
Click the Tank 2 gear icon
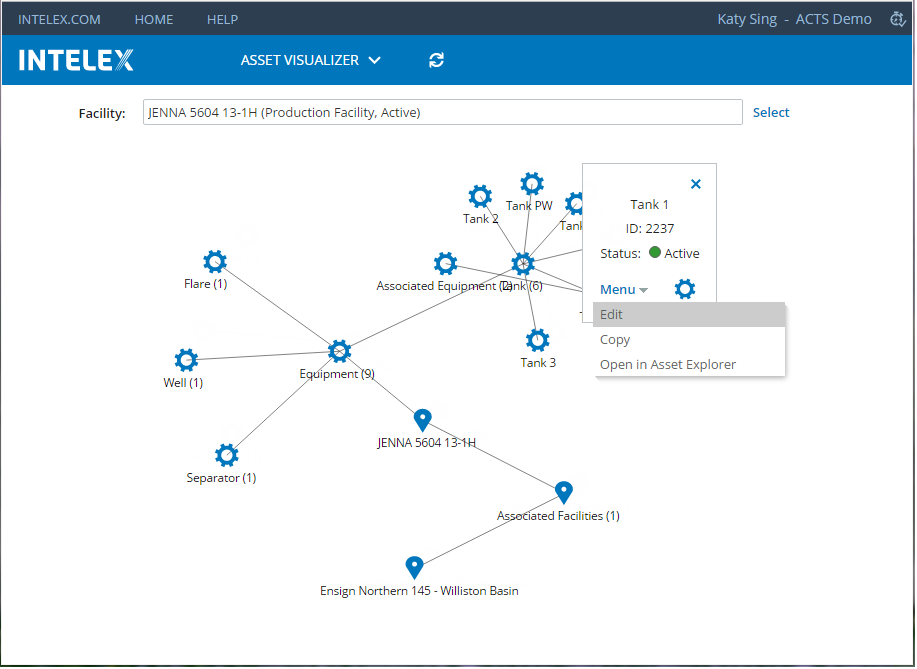click(x=480, y=196)
